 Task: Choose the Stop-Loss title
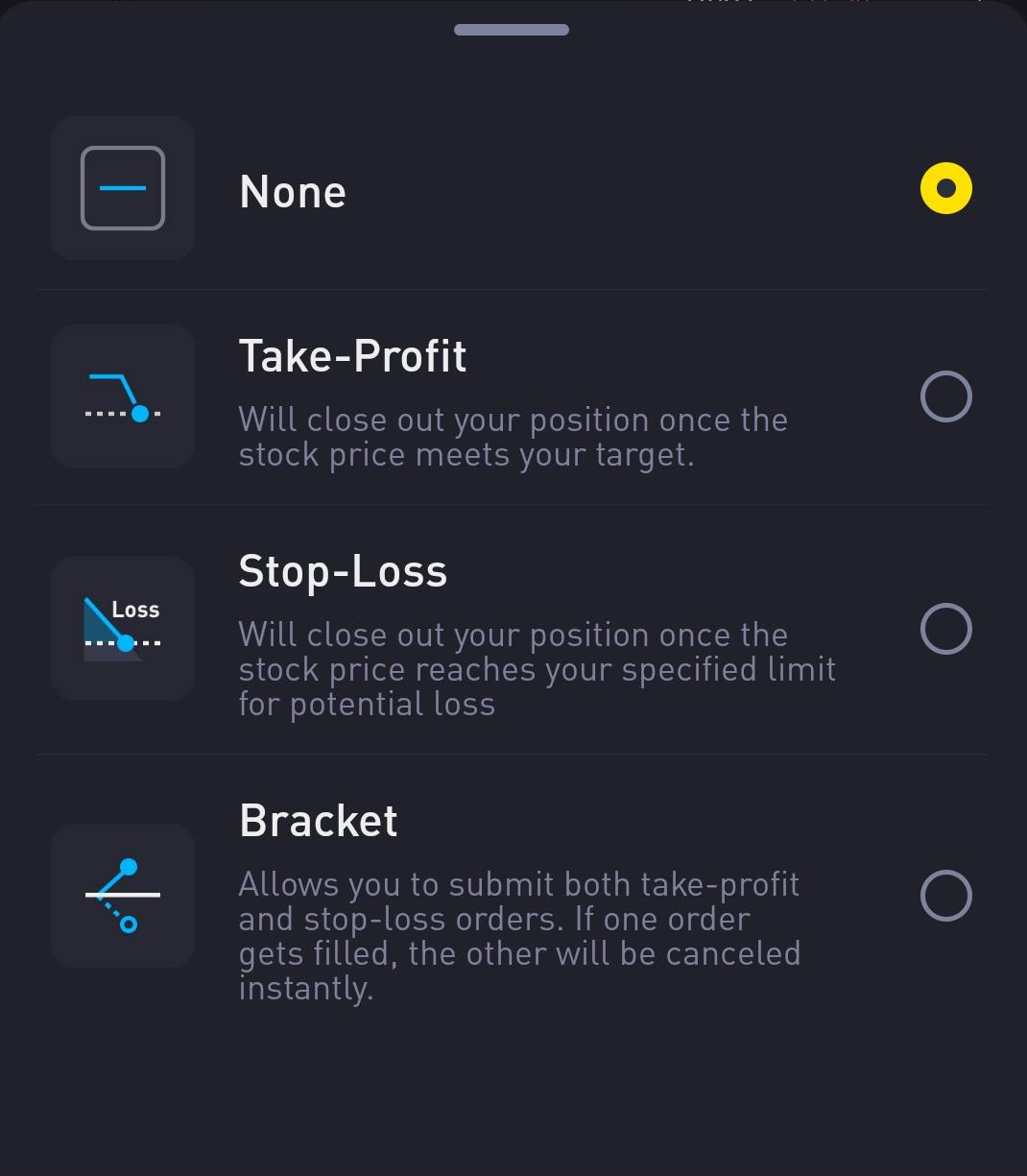343,572
